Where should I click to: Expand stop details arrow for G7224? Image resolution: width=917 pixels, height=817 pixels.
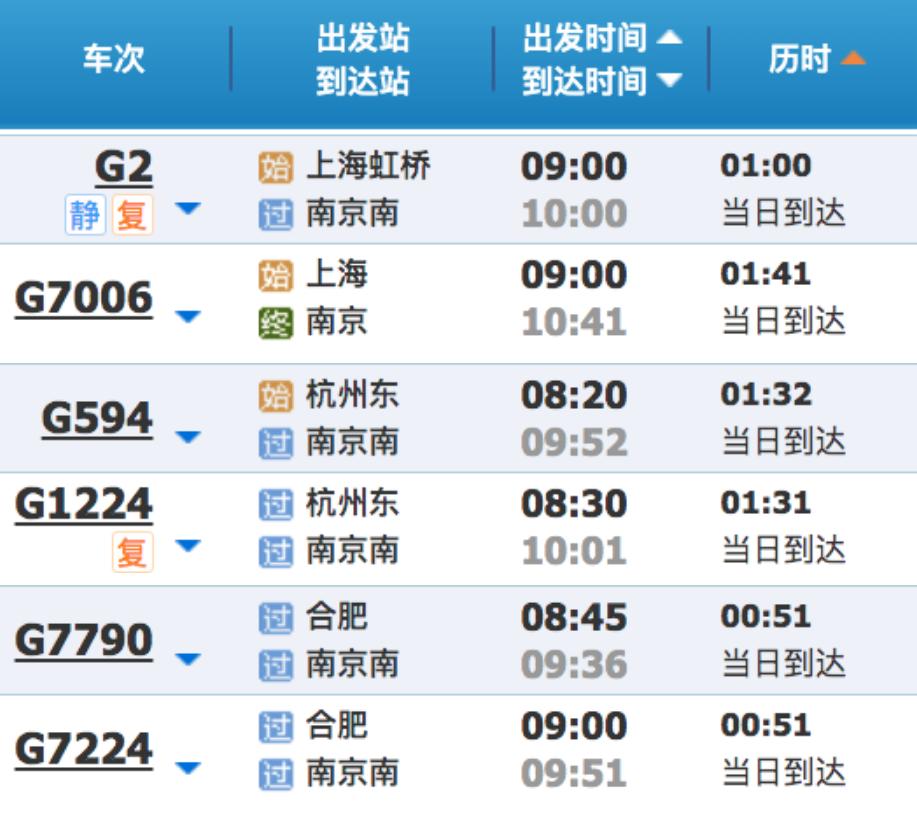[188, 767]
